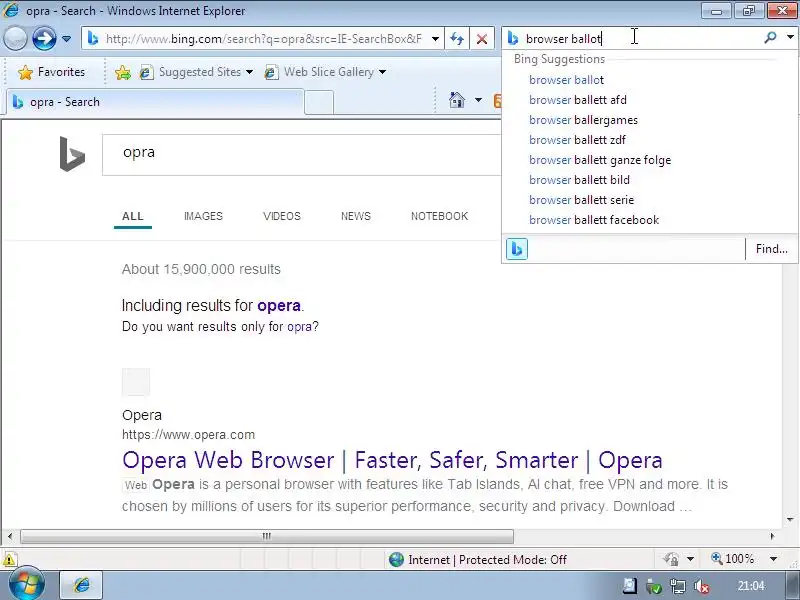Click the red Stop loading icon
800x600 pixels.
[482, 39]
